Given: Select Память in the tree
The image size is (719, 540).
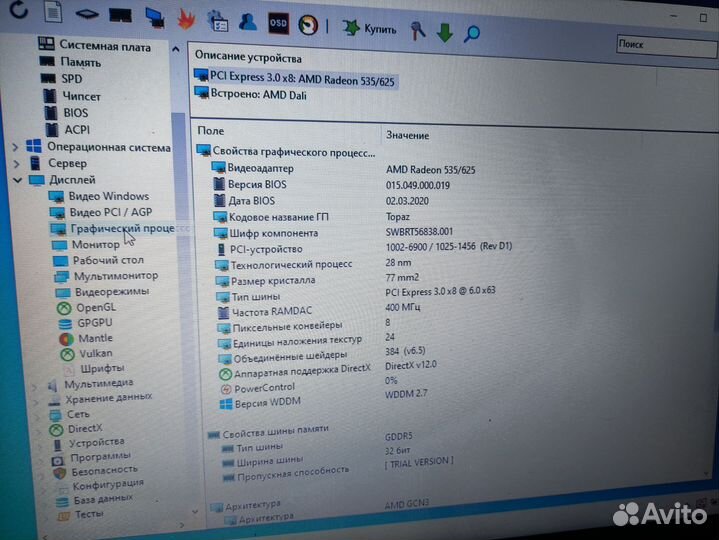Looking at the screenshot, I should tap(70, 62).
